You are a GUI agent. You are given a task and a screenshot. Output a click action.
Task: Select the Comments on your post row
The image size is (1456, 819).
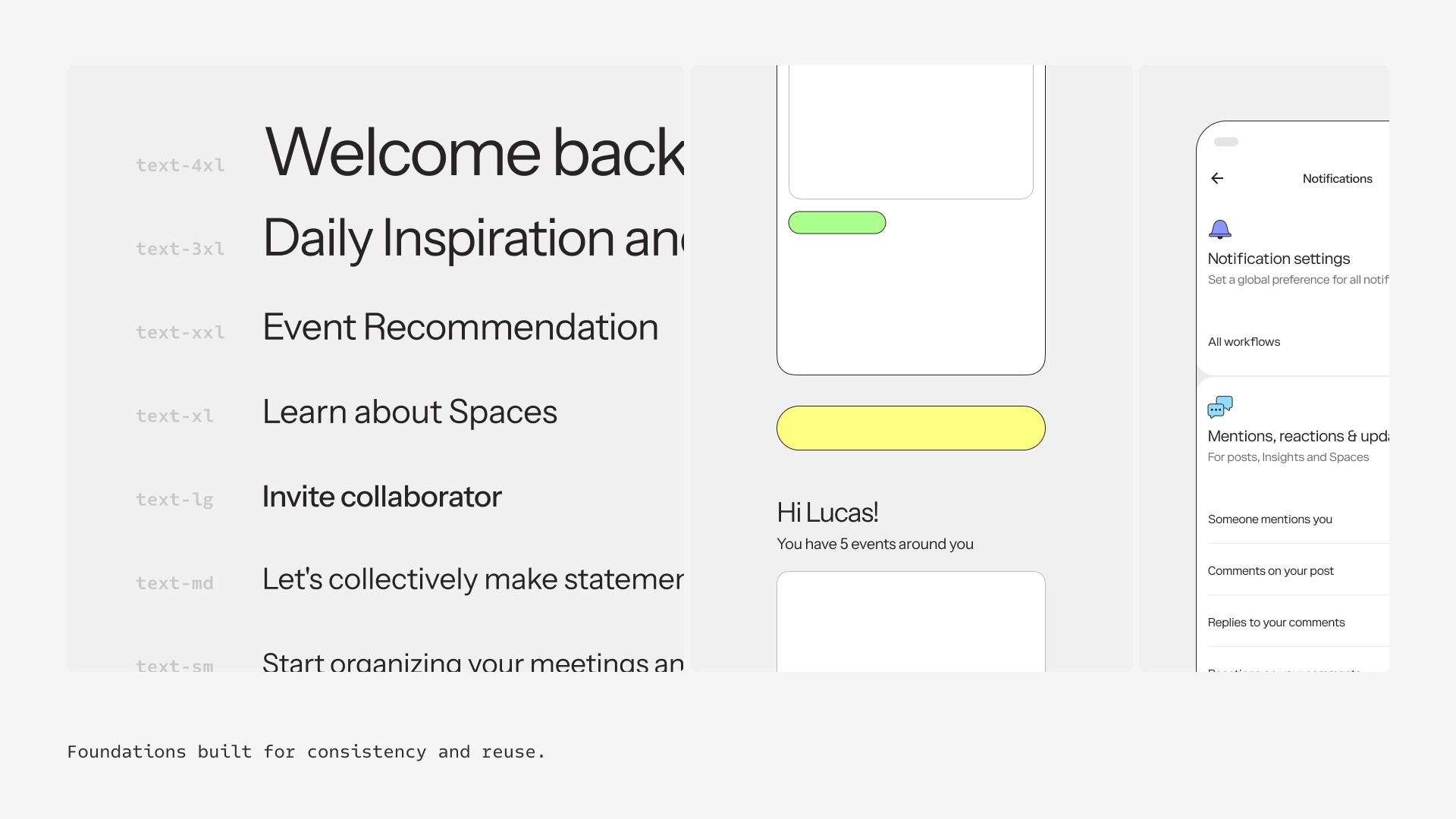pos(1298,570)
